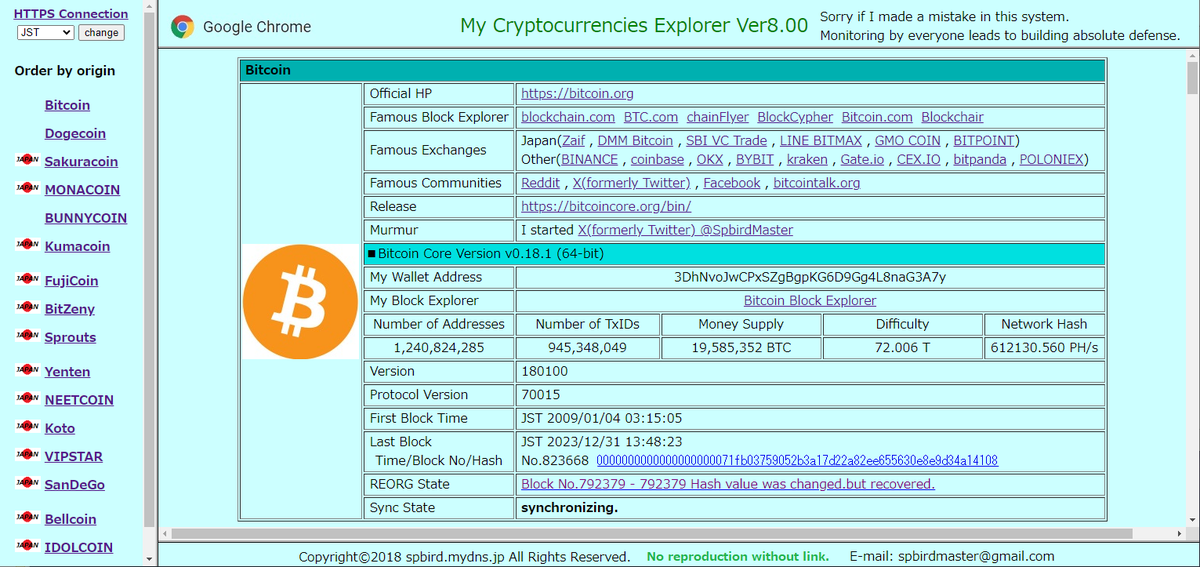Click the Japan flag beside Yenten
The height and width of the screenshot is (567, 1200).
click(27, 370)
